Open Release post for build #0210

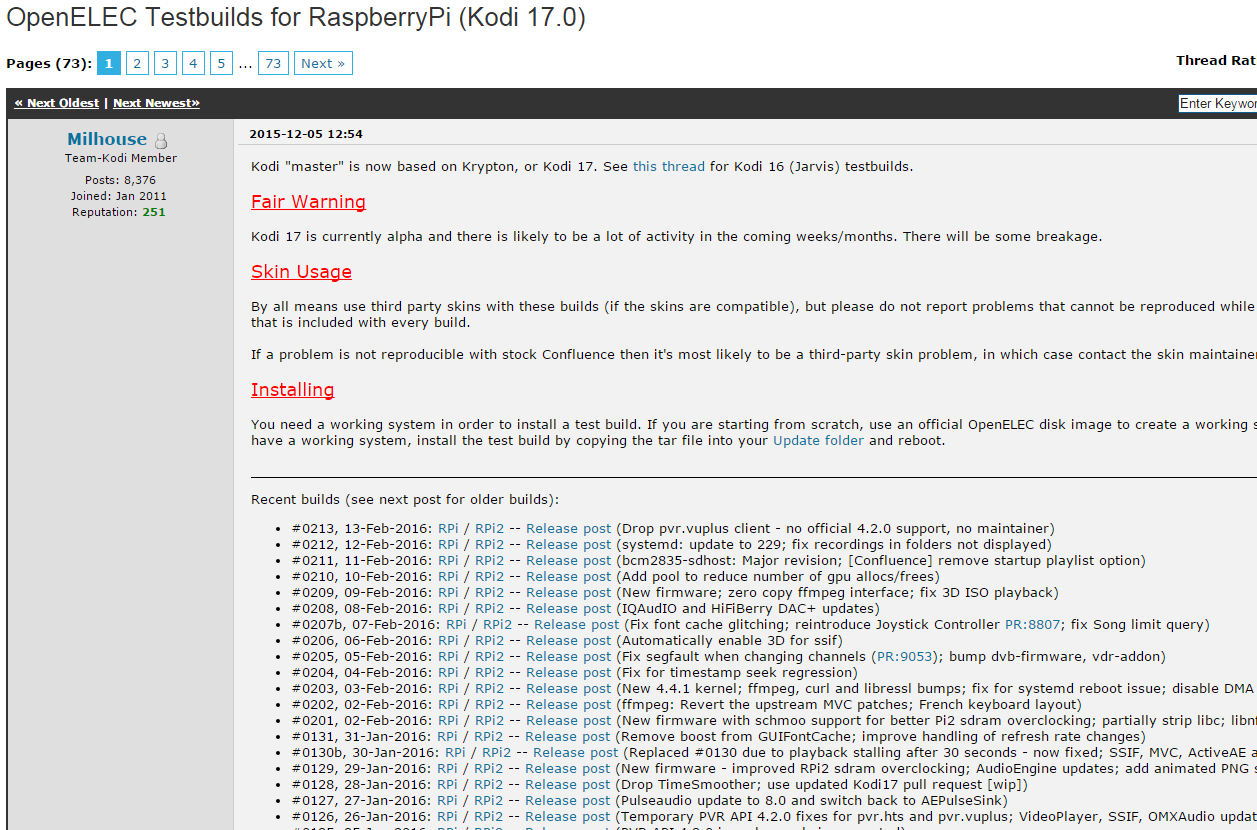coord(568,576)
